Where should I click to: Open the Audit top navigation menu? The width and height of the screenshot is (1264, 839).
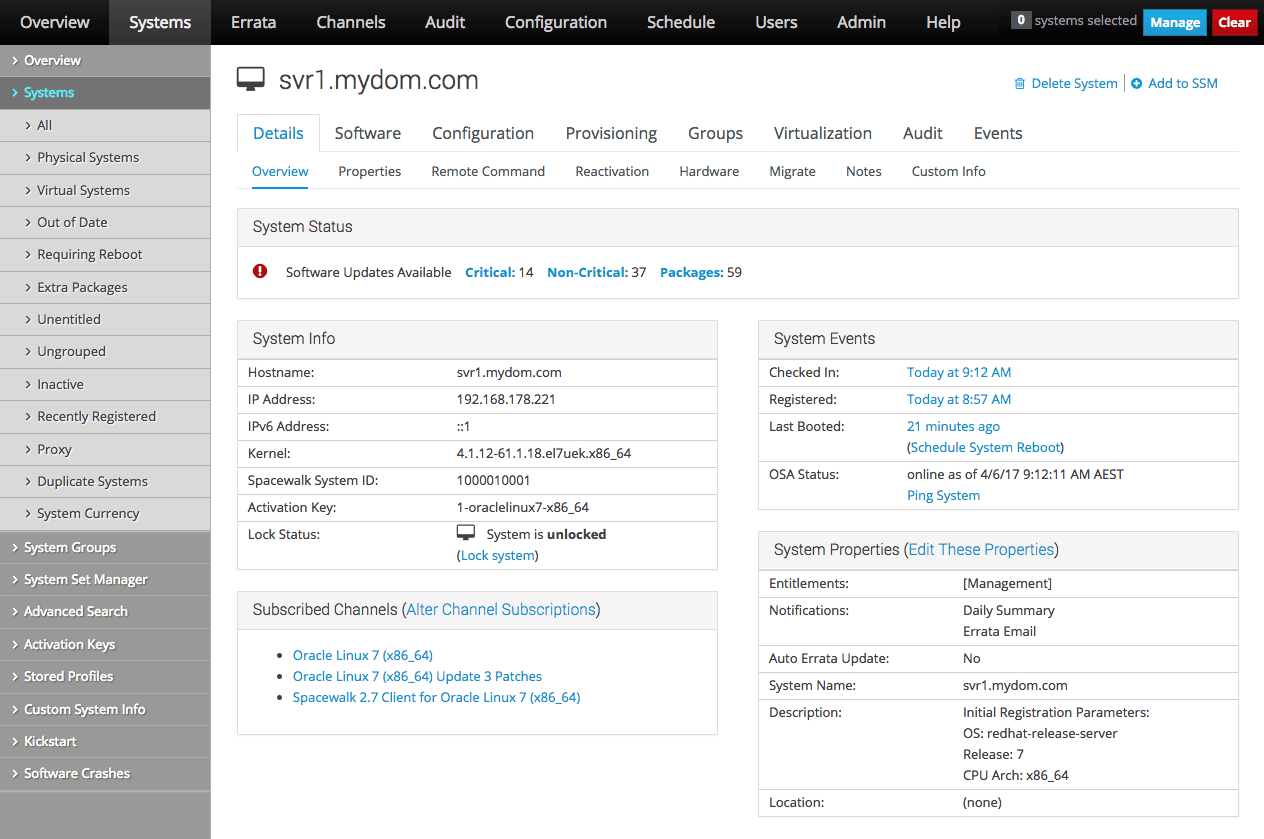point(445,22)
